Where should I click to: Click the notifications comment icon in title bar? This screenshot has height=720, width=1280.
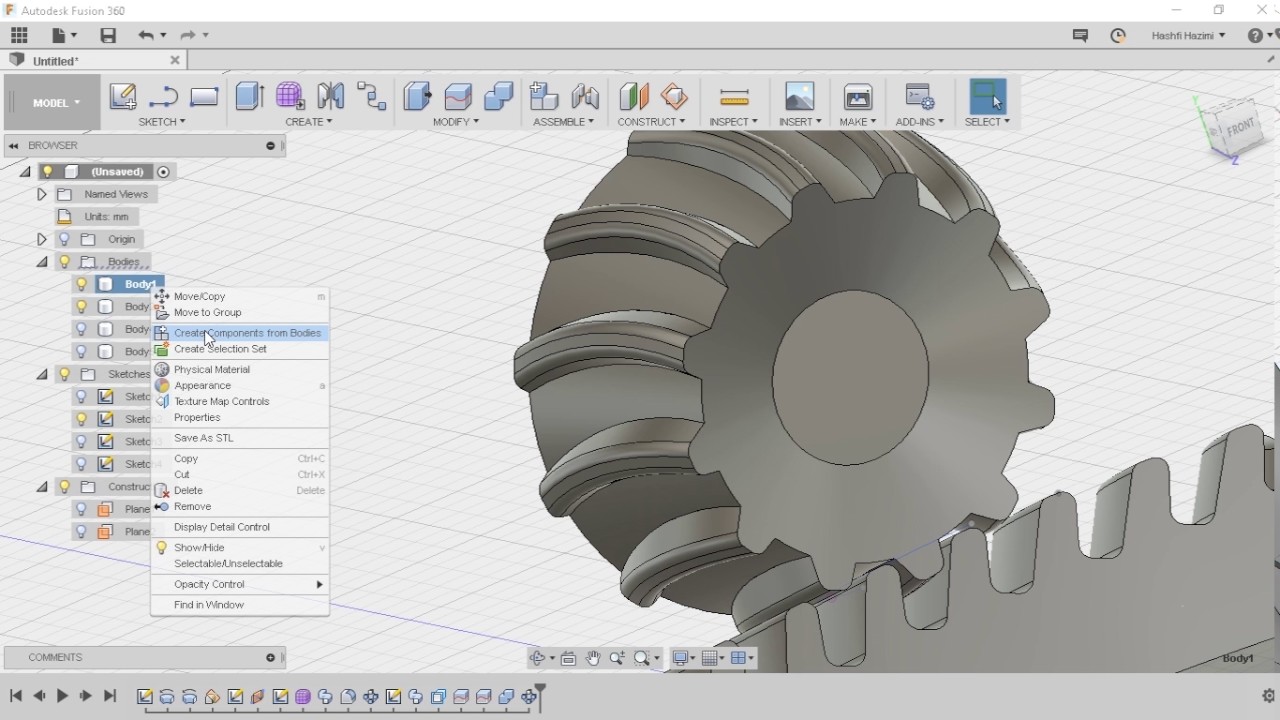click(1080, 35)
